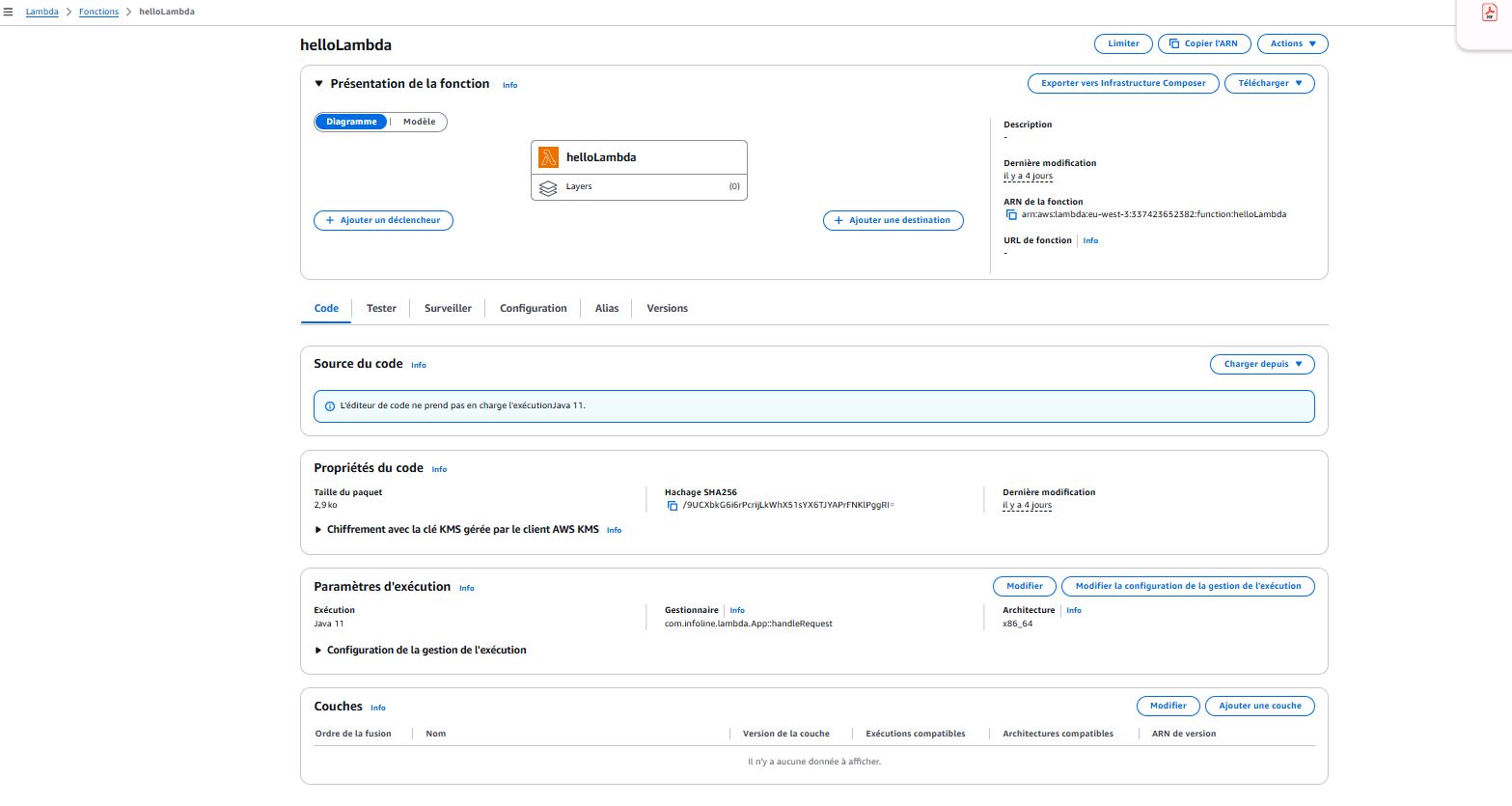Expand Chiffrement avec la clé KMS section
This screenshot has width=1512, height=806.
[x=318, y=530]
